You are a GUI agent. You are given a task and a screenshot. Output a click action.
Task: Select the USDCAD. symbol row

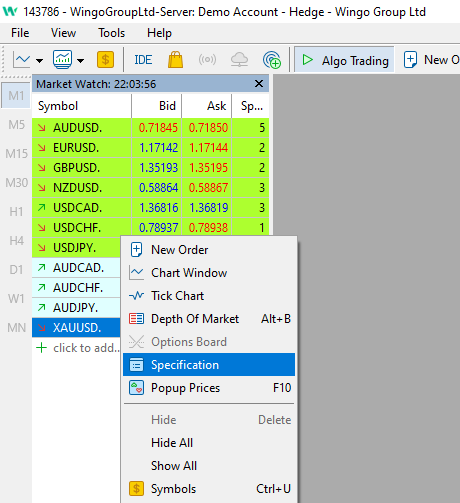tap(150, 208)
